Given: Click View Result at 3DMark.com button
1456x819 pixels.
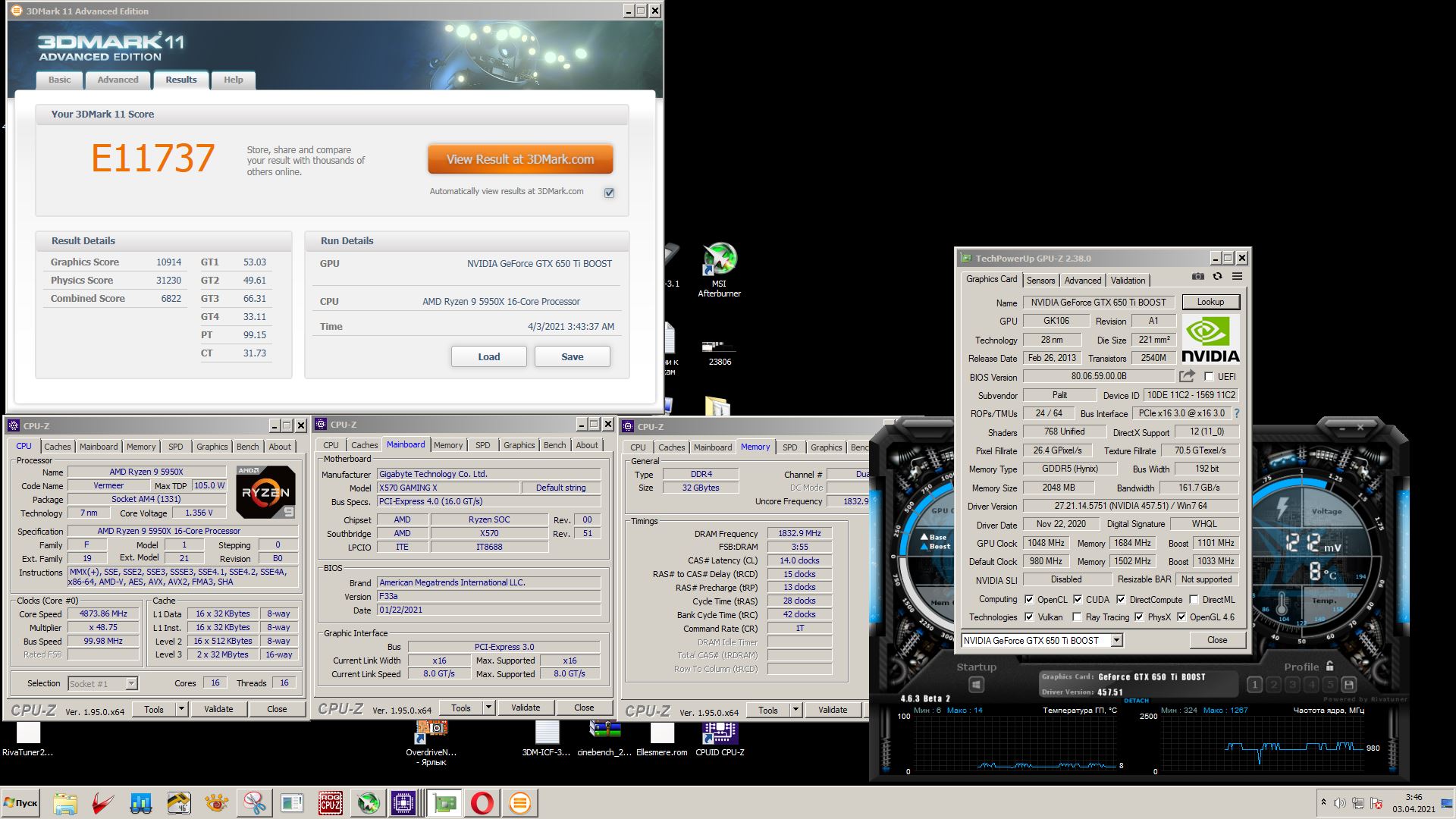Looking at the screenshot, I should coord(520,159).
